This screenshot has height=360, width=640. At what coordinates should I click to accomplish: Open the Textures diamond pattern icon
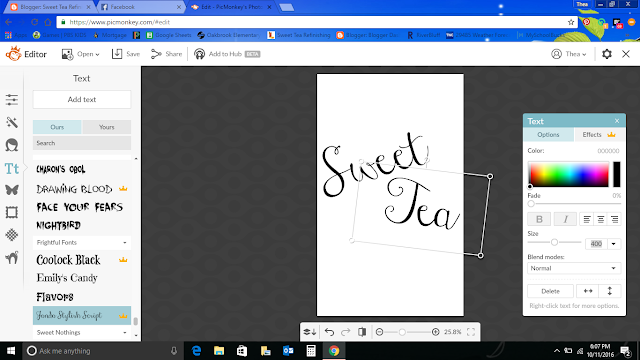[12, 235]
